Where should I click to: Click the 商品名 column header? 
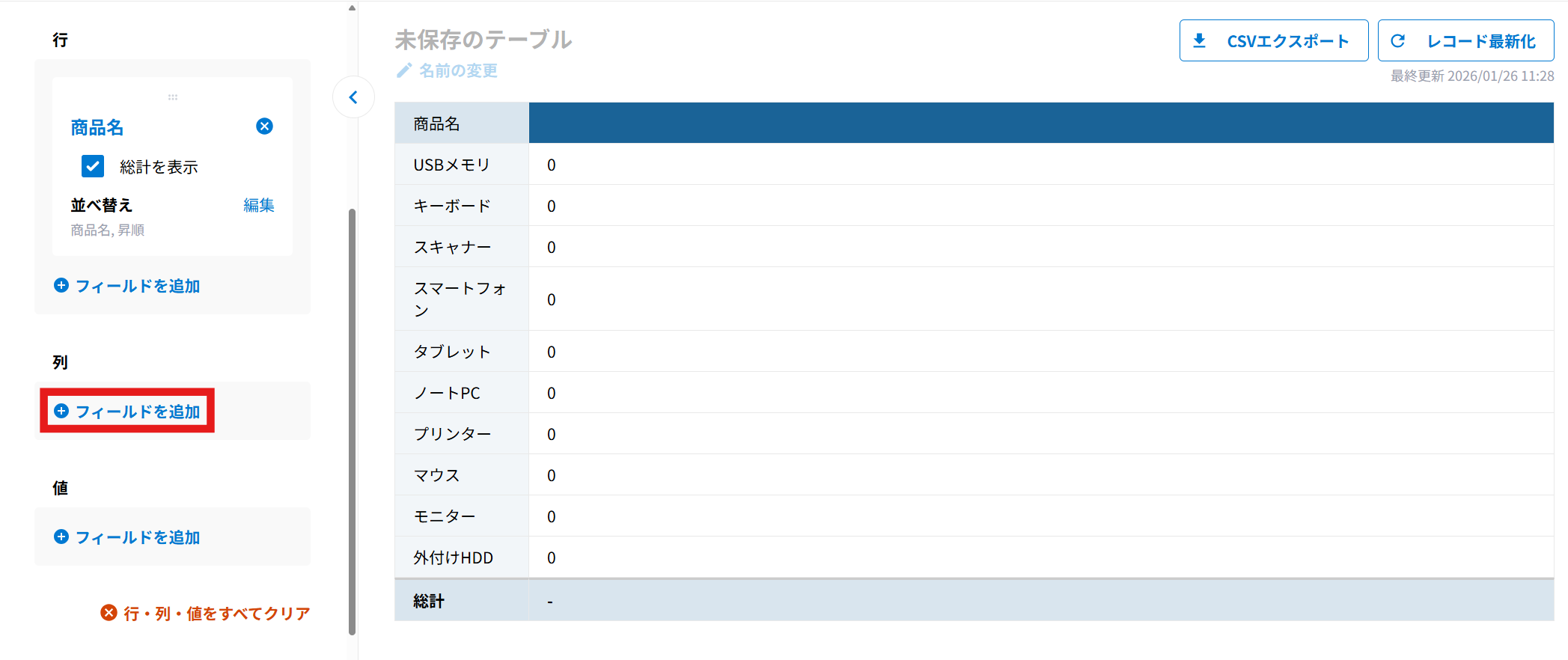tap(437, 123)
